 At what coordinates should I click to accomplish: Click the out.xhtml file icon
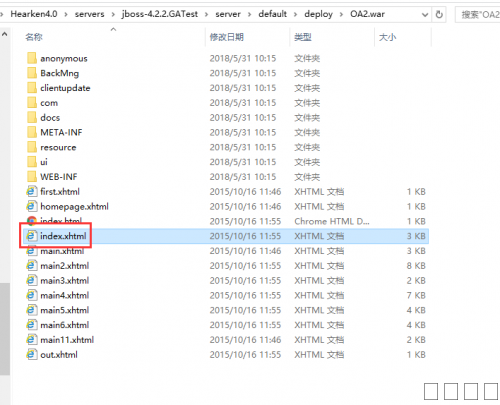pyautogui.click(x=31, y=354)
